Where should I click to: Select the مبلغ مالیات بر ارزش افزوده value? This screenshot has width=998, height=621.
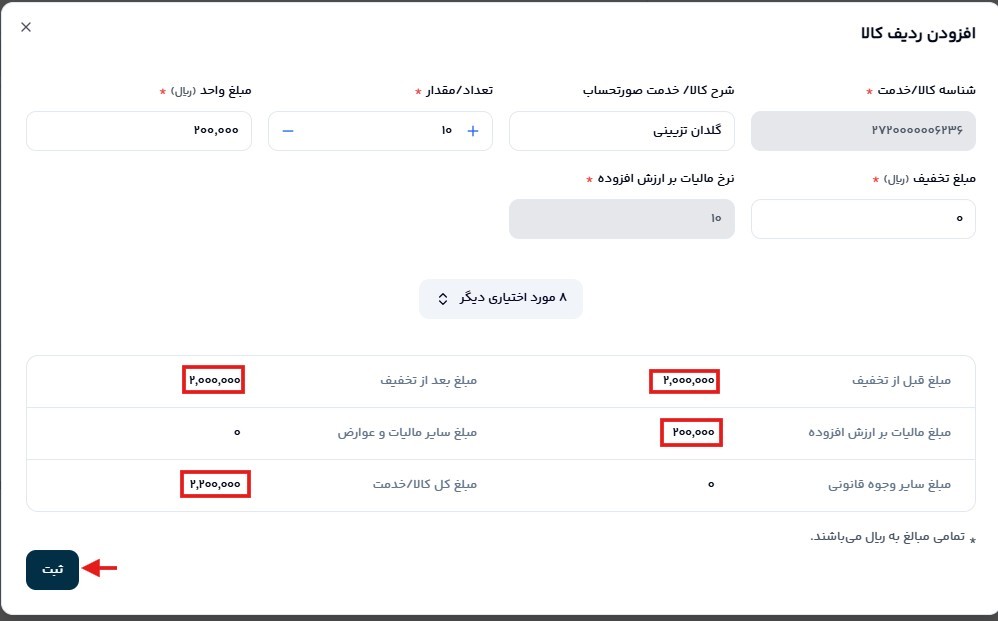tap(691, 433)
